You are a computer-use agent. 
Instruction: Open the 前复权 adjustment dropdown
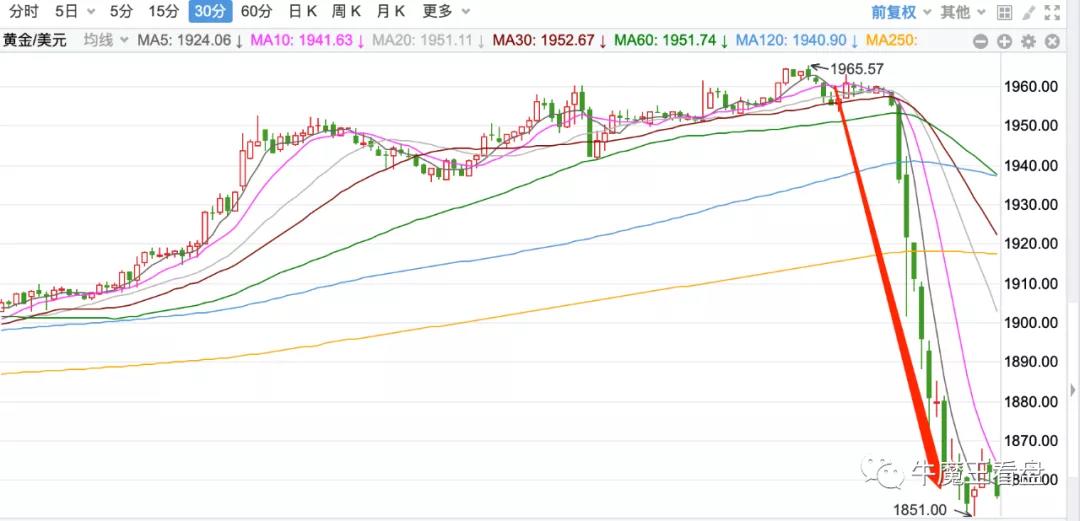point(901,12)
